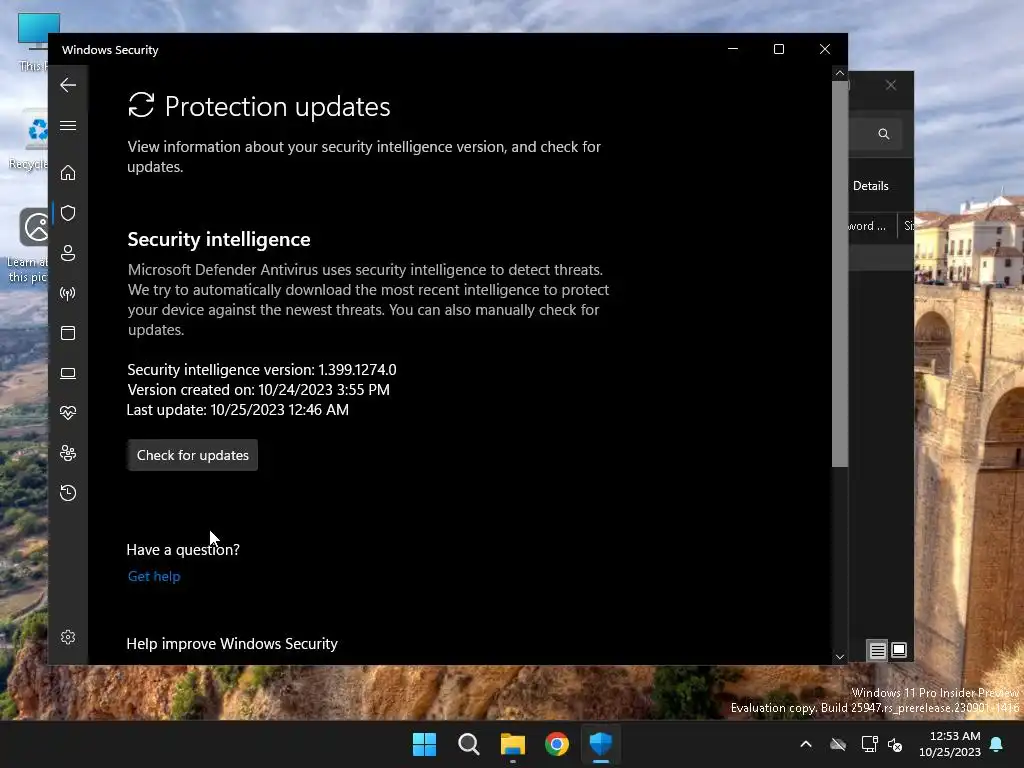Select Details tab in background window
The height and width of the screenshot is (768, 1024).
[871, 186]
